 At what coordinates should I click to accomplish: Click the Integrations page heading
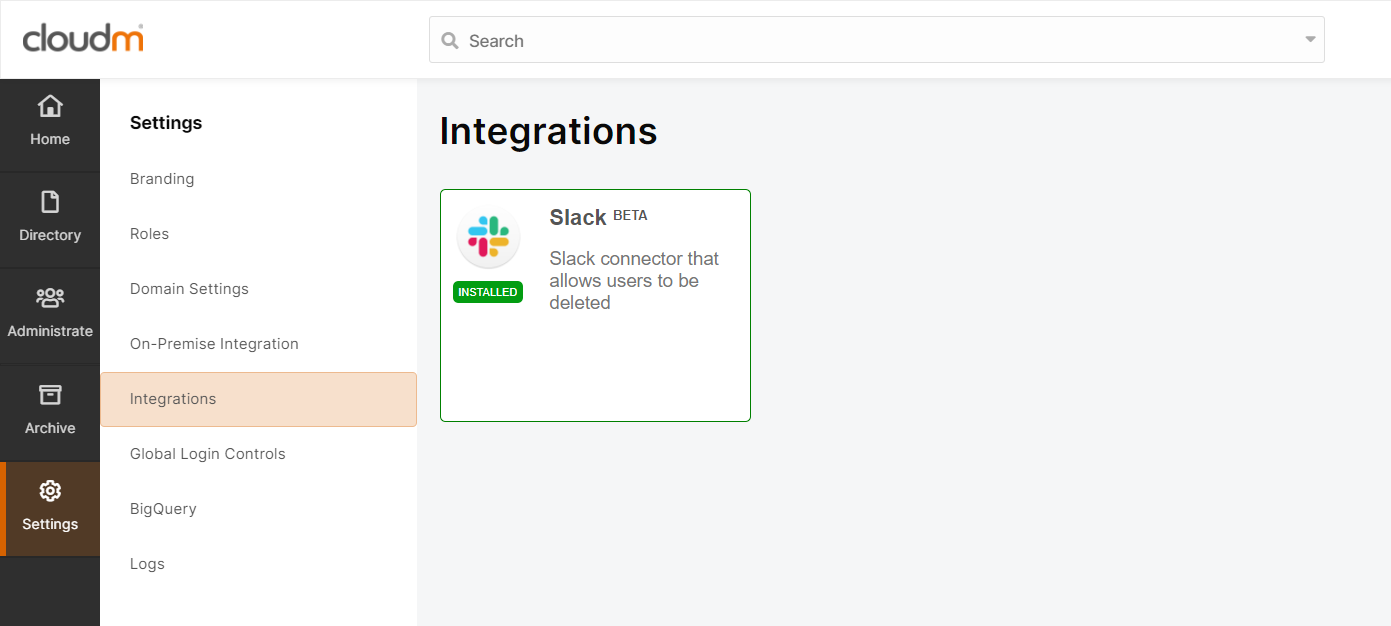tap(548, 131)
